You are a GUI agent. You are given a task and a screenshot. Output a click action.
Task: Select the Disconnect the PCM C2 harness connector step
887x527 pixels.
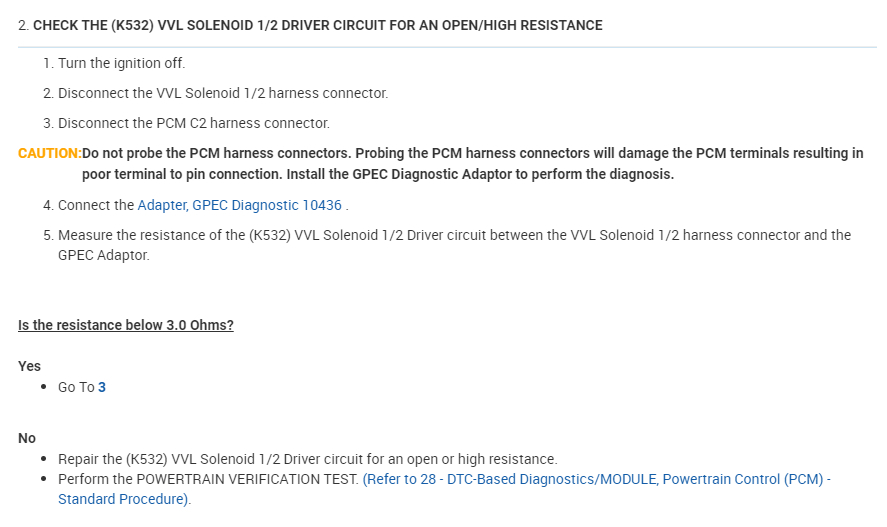tap(193, 123)
